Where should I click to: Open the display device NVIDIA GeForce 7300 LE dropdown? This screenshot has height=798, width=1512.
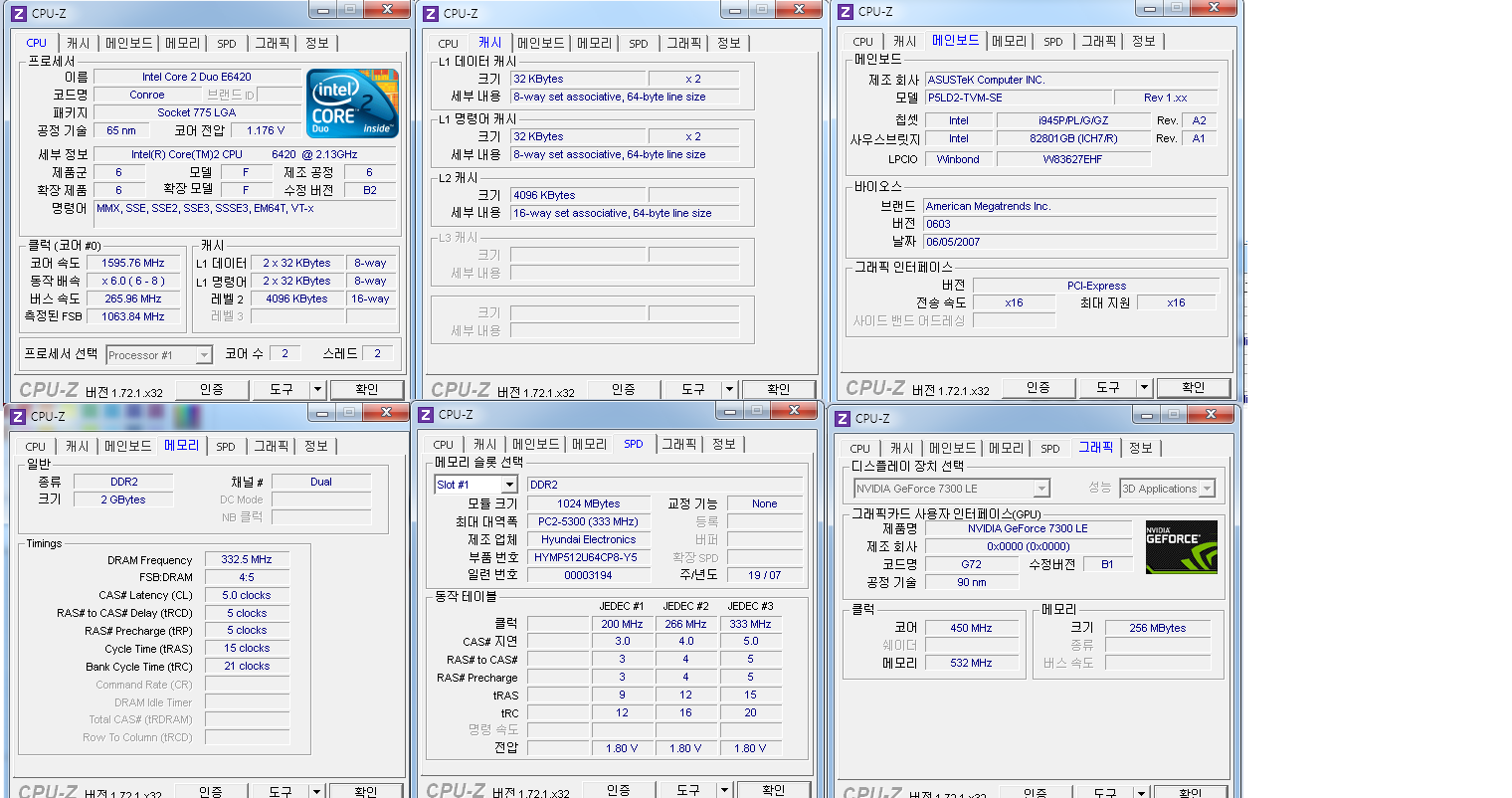click(x=952, y=489)
